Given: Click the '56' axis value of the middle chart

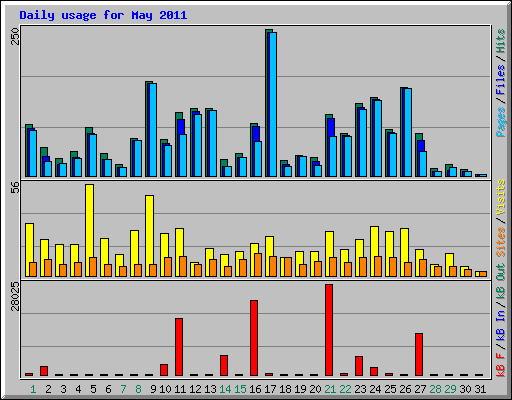Looking at the screenshot, I should (15, 188).
